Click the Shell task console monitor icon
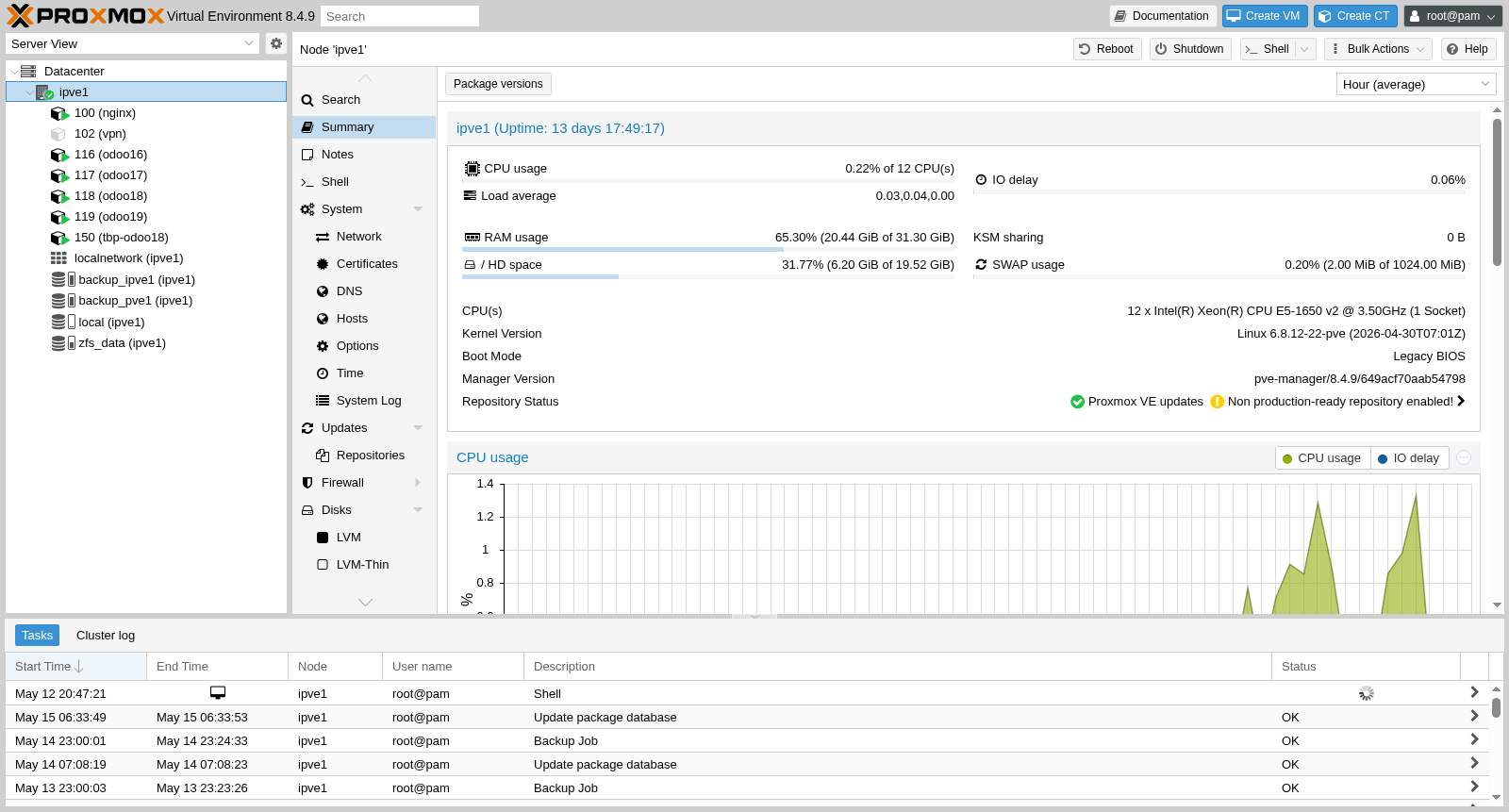Viewport: 1509px width, 812px height. point(218,692)
